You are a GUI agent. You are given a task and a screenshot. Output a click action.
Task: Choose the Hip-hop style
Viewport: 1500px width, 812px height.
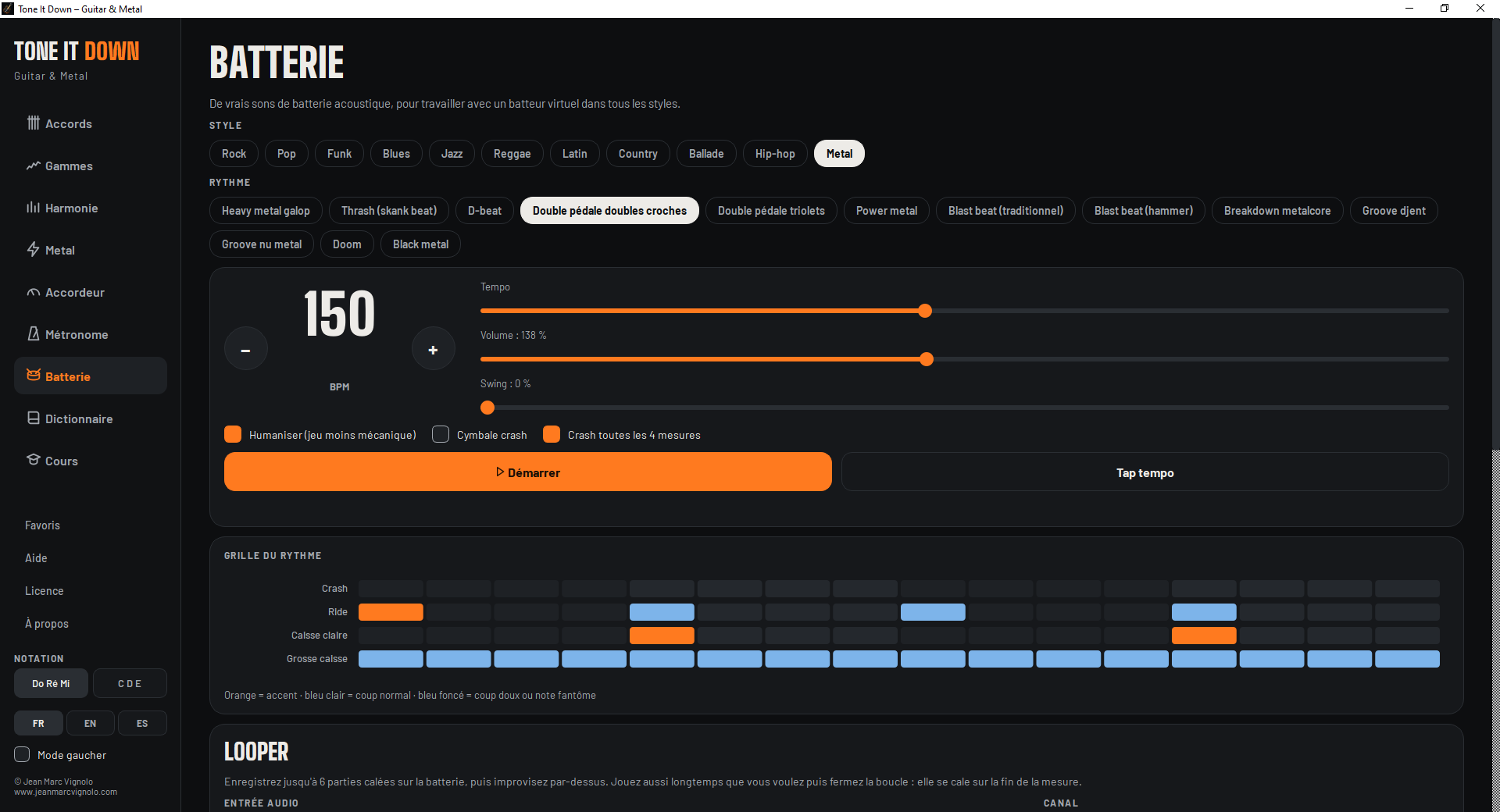(x=775, y=154)
